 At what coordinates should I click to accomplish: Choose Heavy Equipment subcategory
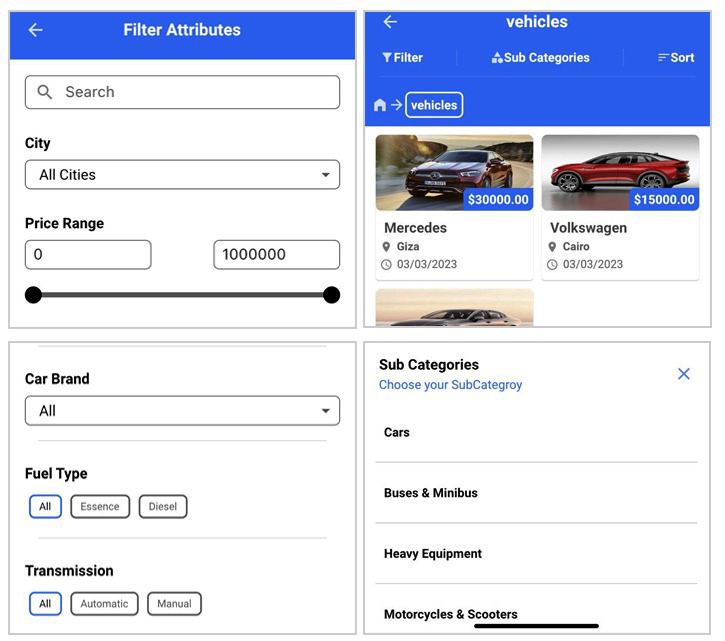[536, 554]
